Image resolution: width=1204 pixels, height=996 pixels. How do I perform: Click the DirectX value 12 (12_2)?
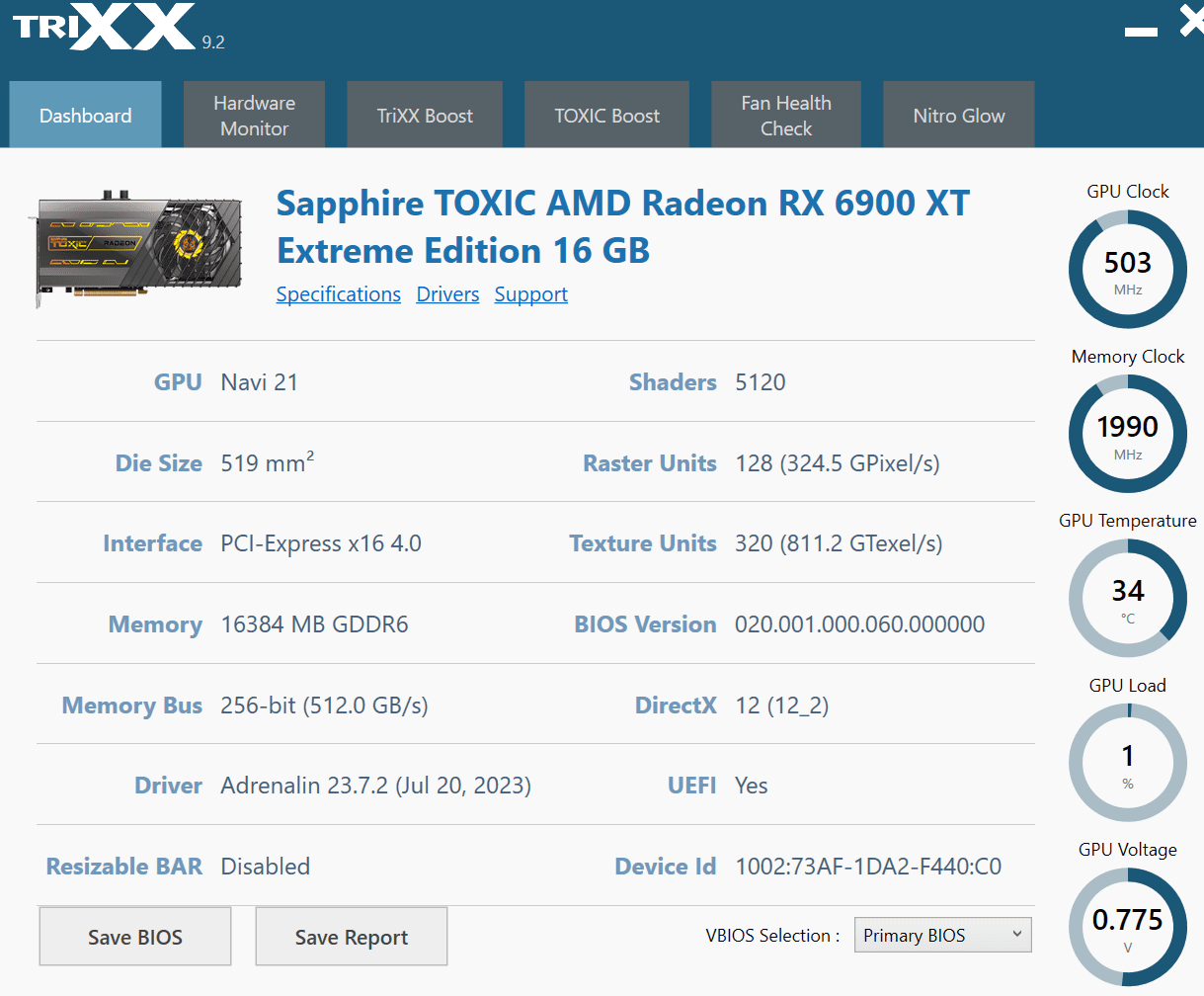point(781,705)
